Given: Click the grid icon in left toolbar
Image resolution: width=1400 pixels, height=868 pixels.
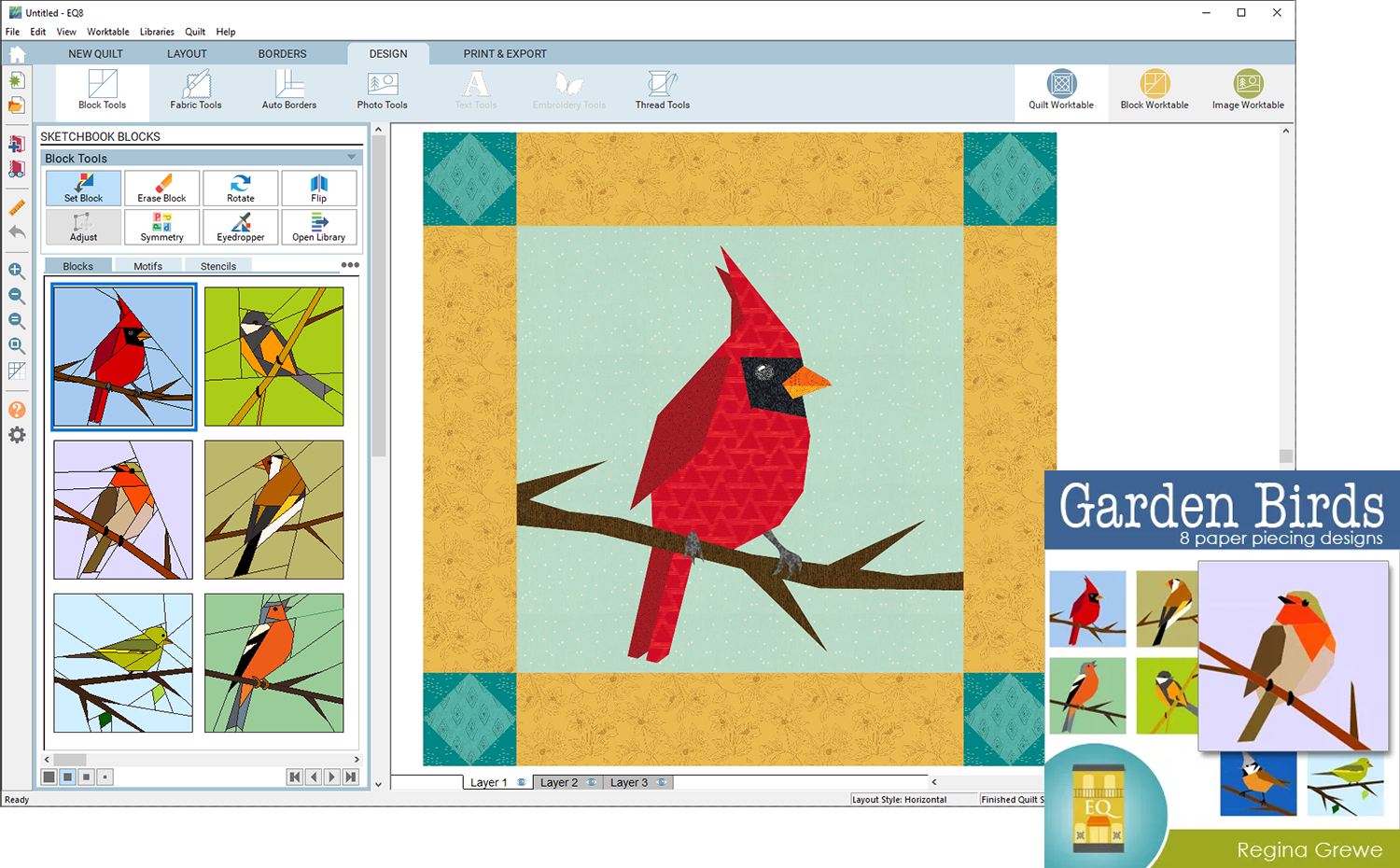Looking at the screenshot, I should (17, 371).
